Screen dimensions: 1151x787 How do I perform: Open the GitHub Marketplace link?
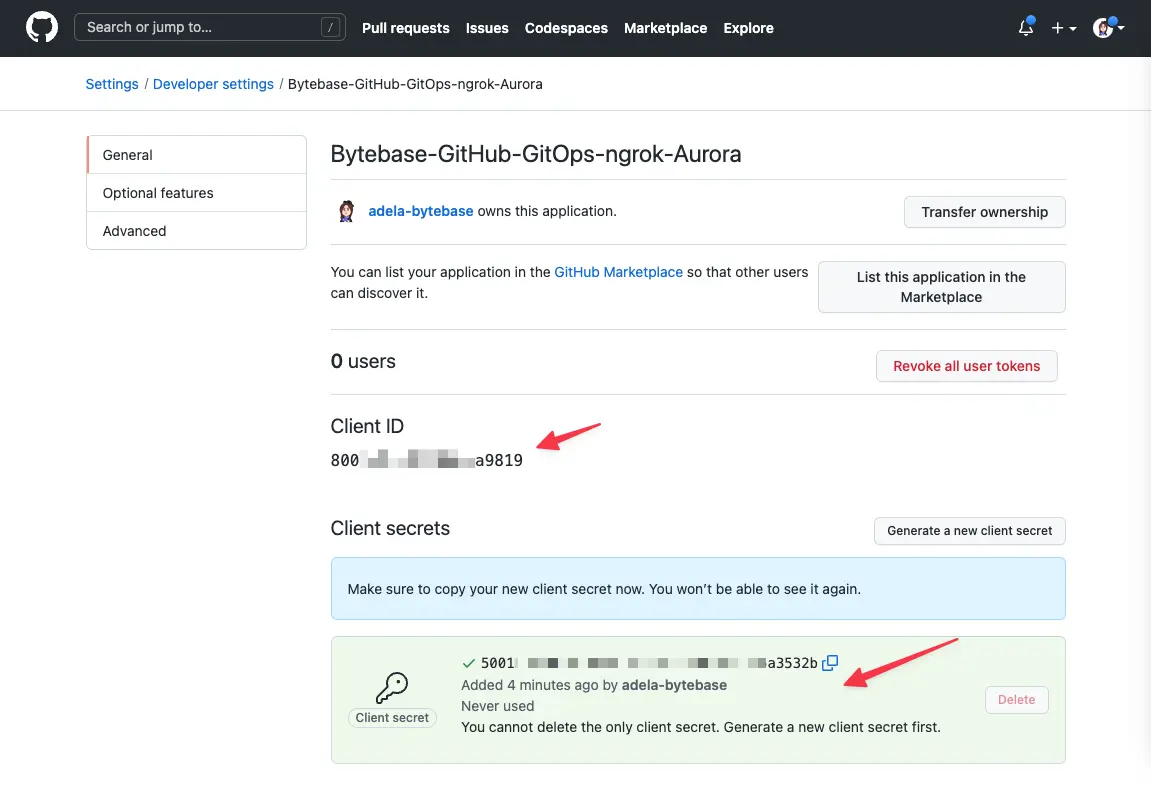coord(618,271)
